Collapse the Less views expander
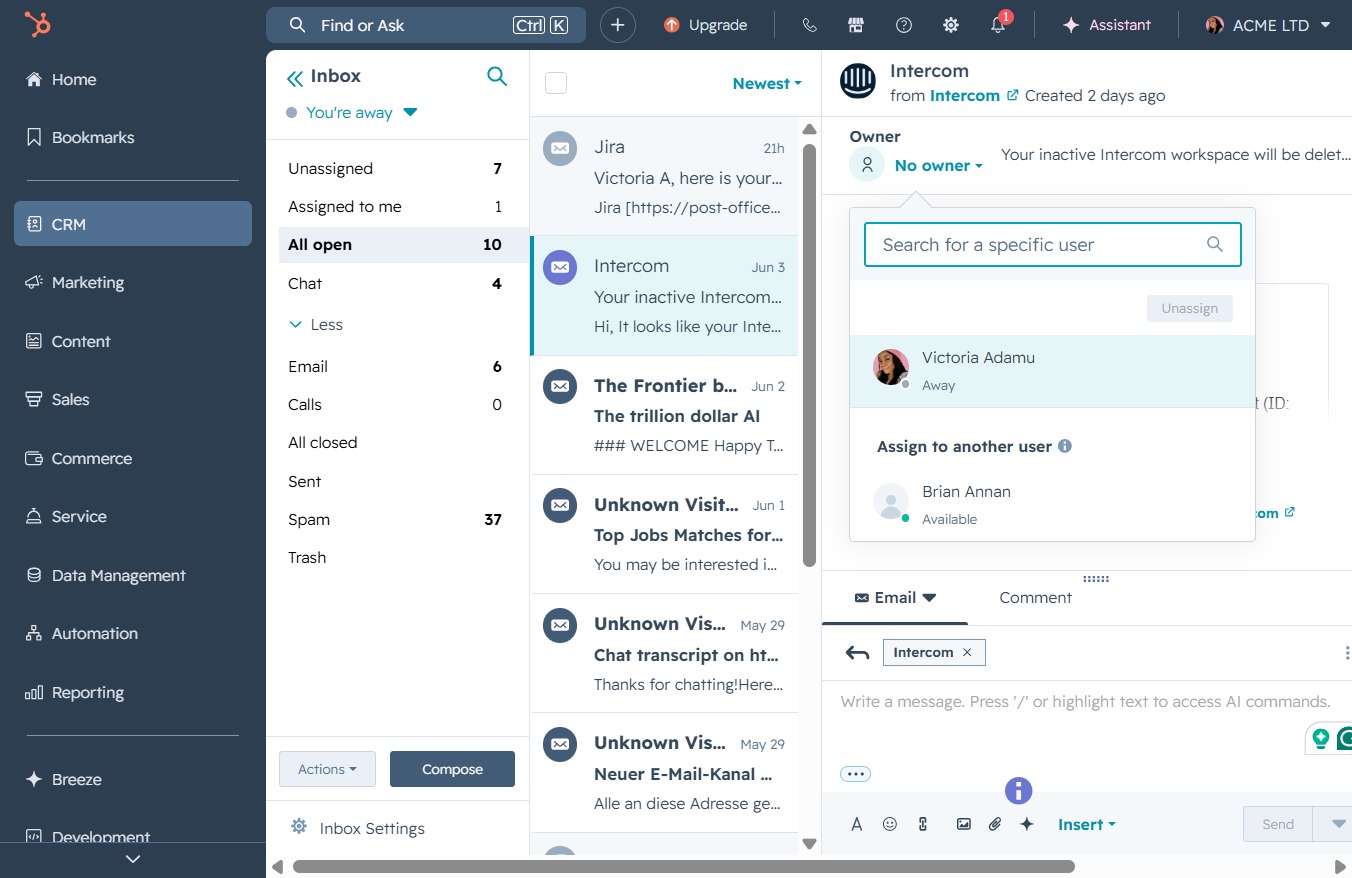Screen dimensions: 1352x878 316,325
